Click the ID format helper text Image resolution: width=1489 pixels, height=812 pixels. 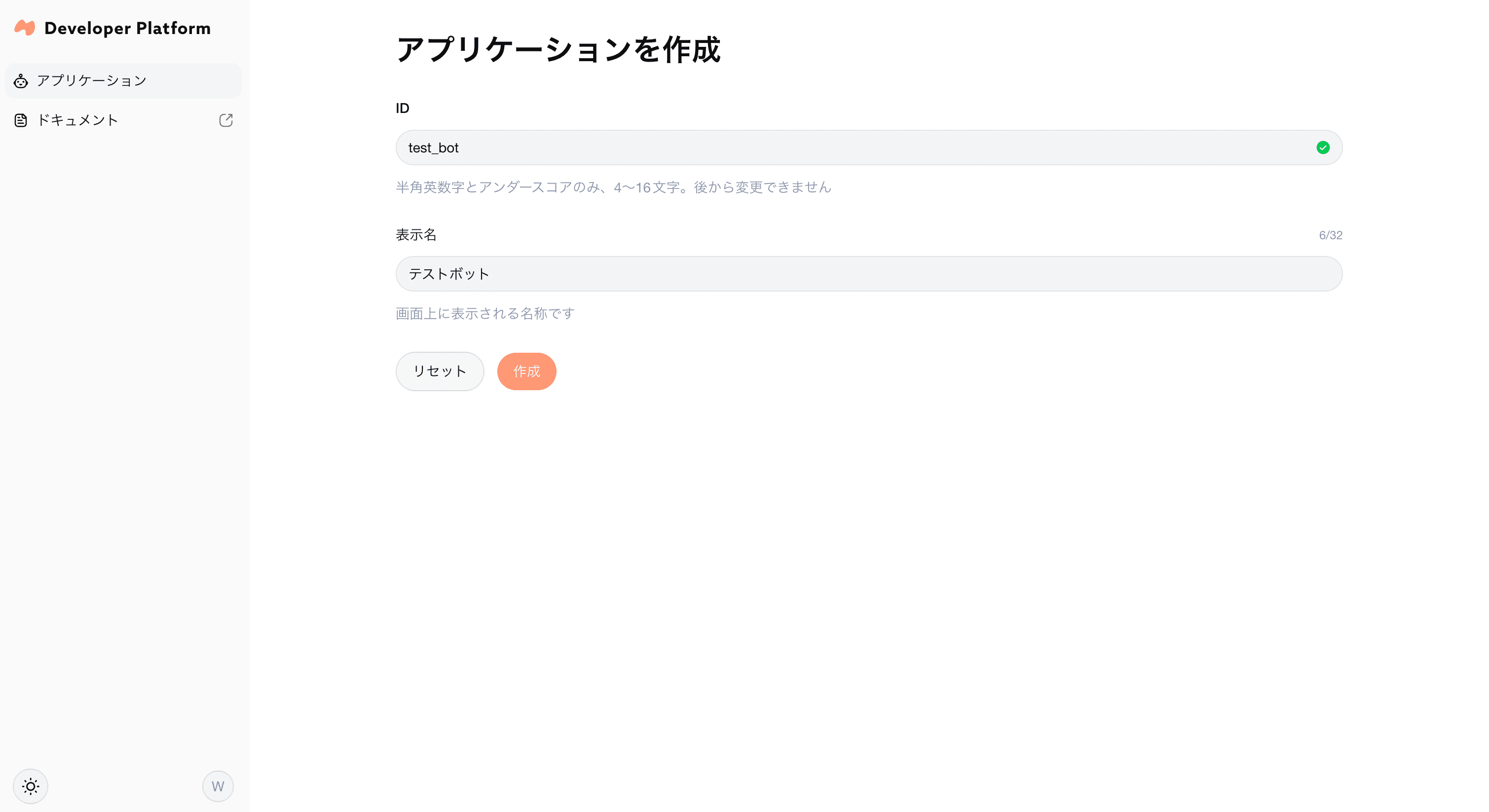[x=613, y=187]
